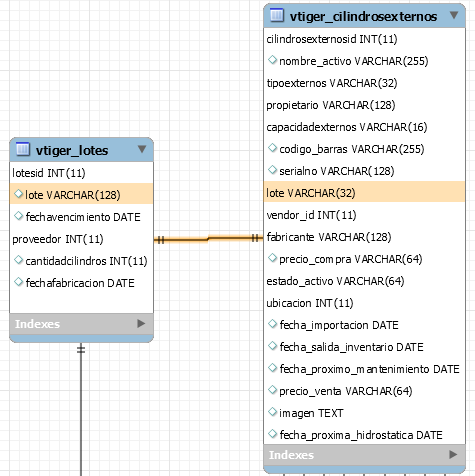Click the vtiger_lotes table icon
Image resolution: width=475 pixels, height=476 pixels.
(x=23, y=149)
